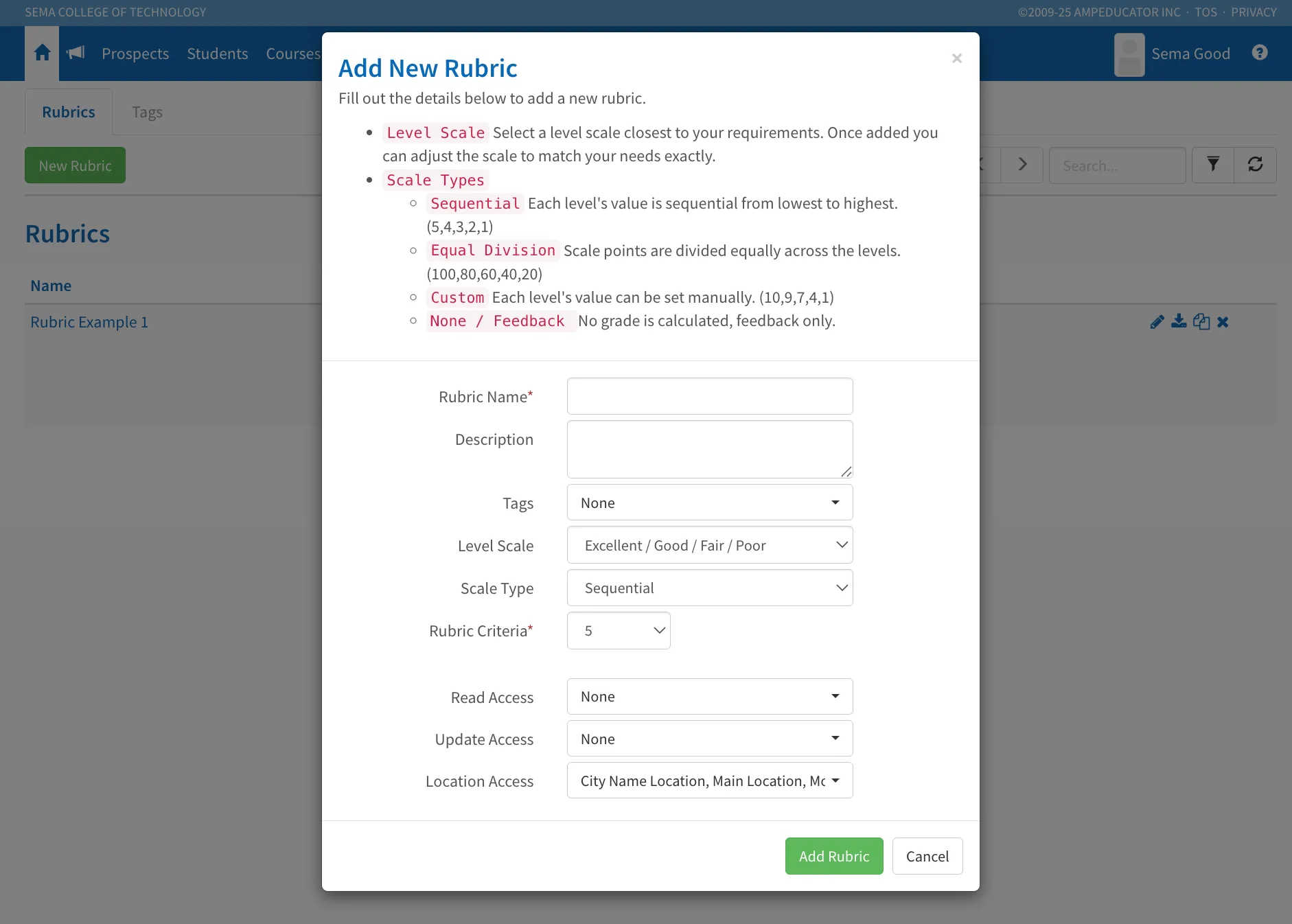Go to next page arrow

[x=1022, y=165]
